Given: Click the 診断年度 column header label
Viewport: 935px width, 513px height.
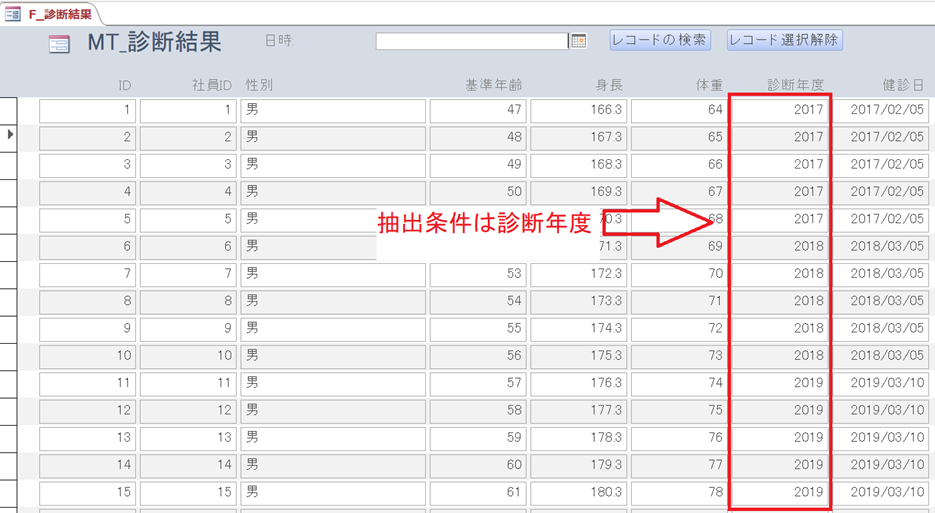Looking at the screenshot, I should pos(795,85).
